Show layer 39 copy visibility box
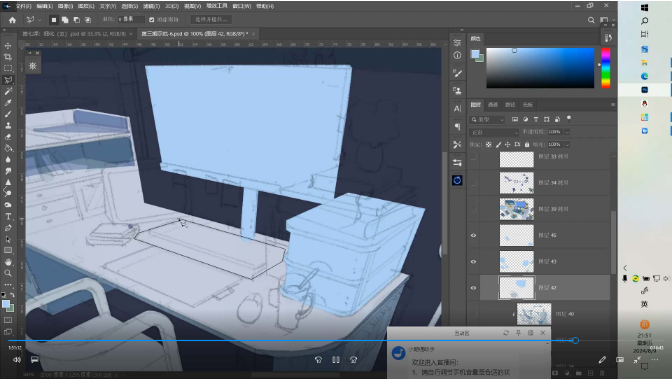Screen dimensions: 672x379 click(x=473, y=209)
